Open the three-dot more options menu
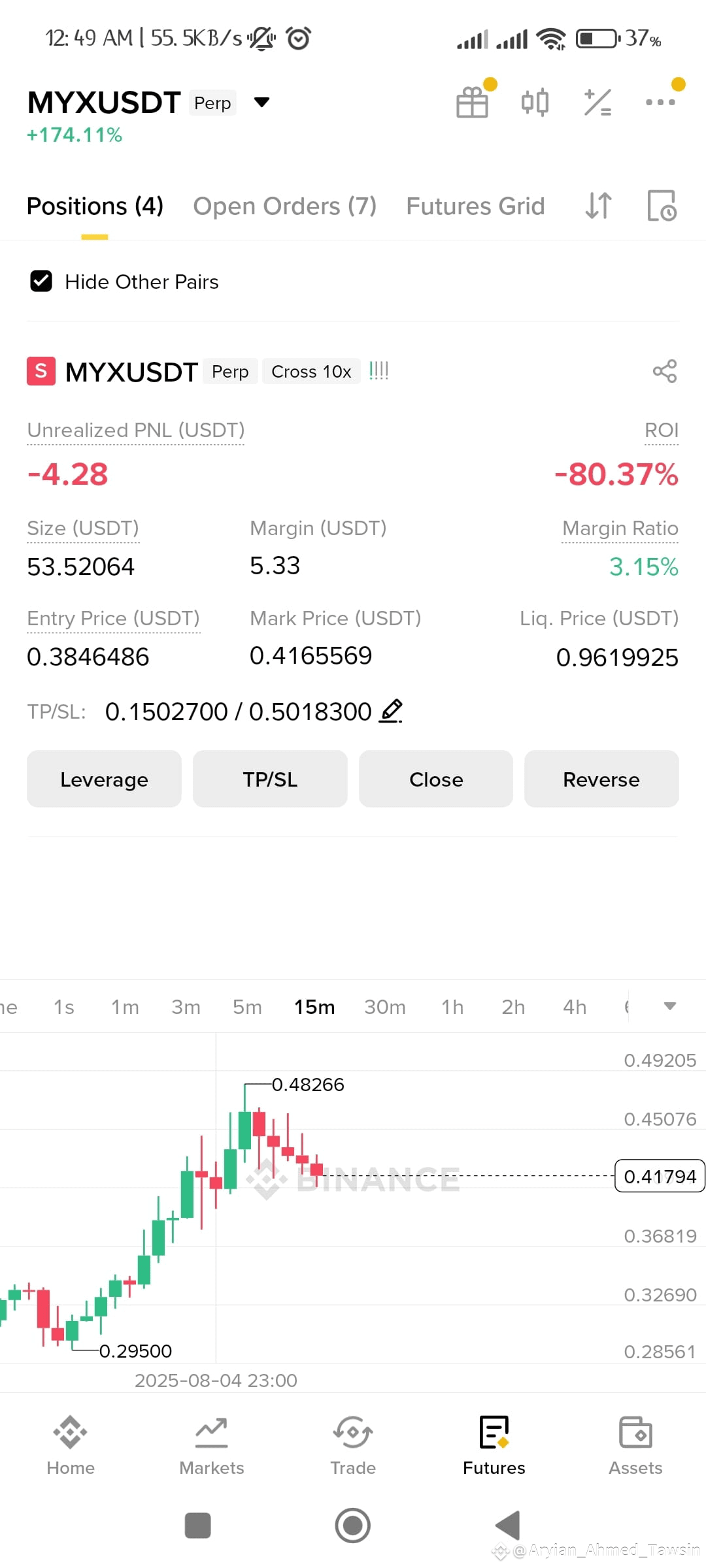This screenshot has width=706, height=1568. point(660,102)
